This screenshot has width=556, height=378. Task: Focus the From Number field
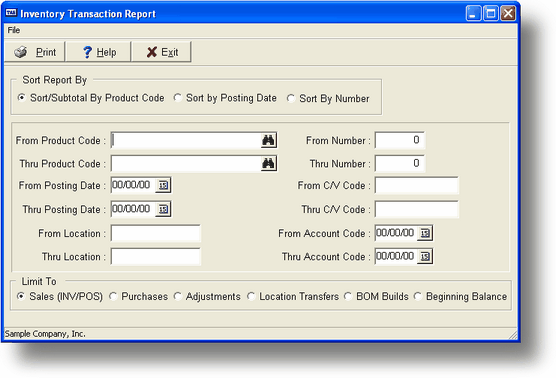[x=400, y=140]
